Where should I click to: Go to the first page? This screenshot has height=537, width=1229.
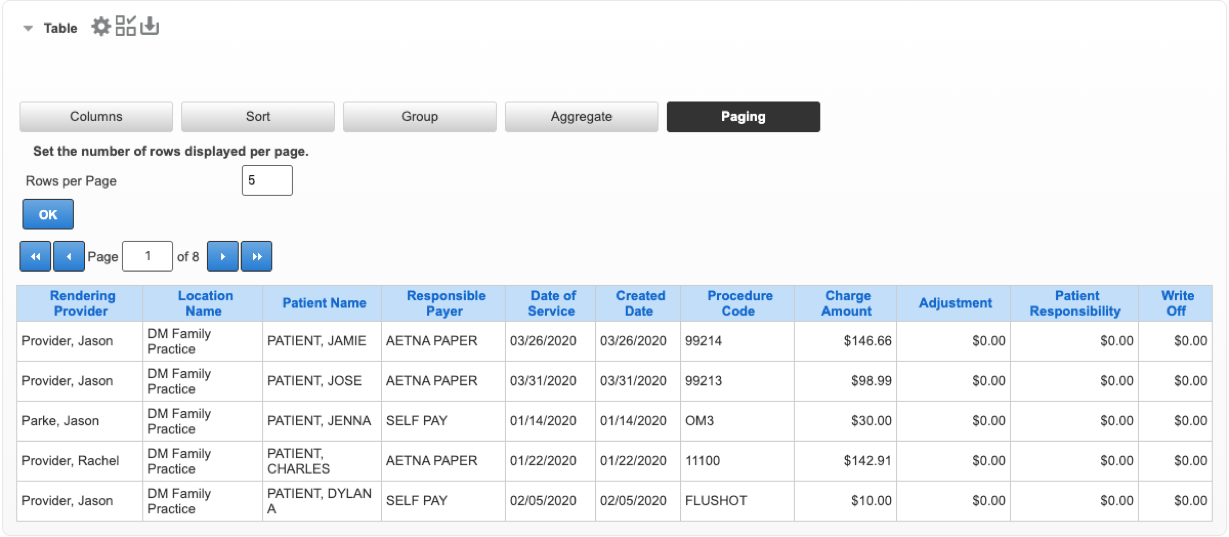tap(34, 257)
